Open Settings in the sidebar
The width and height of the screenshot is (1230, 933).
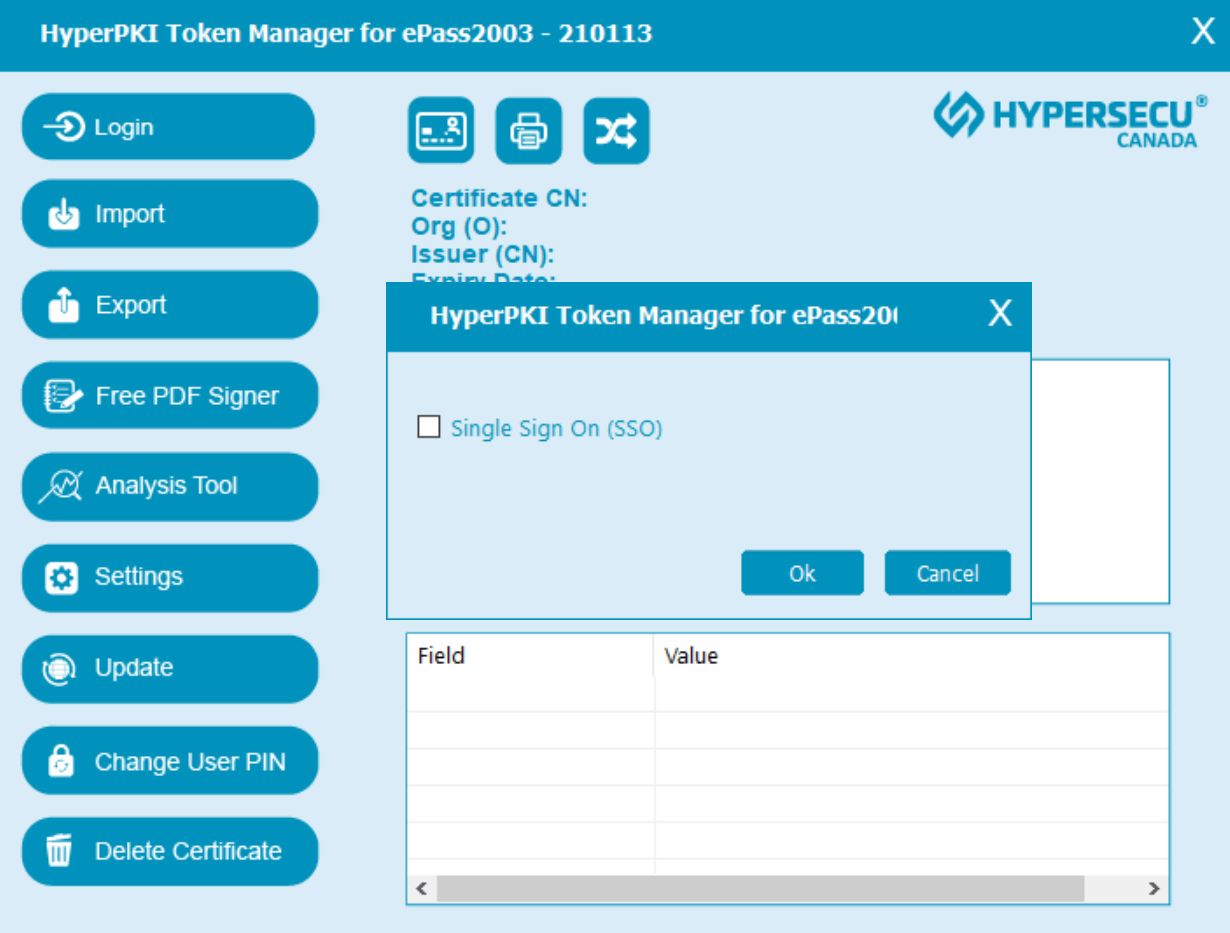[x=170, y=577]
